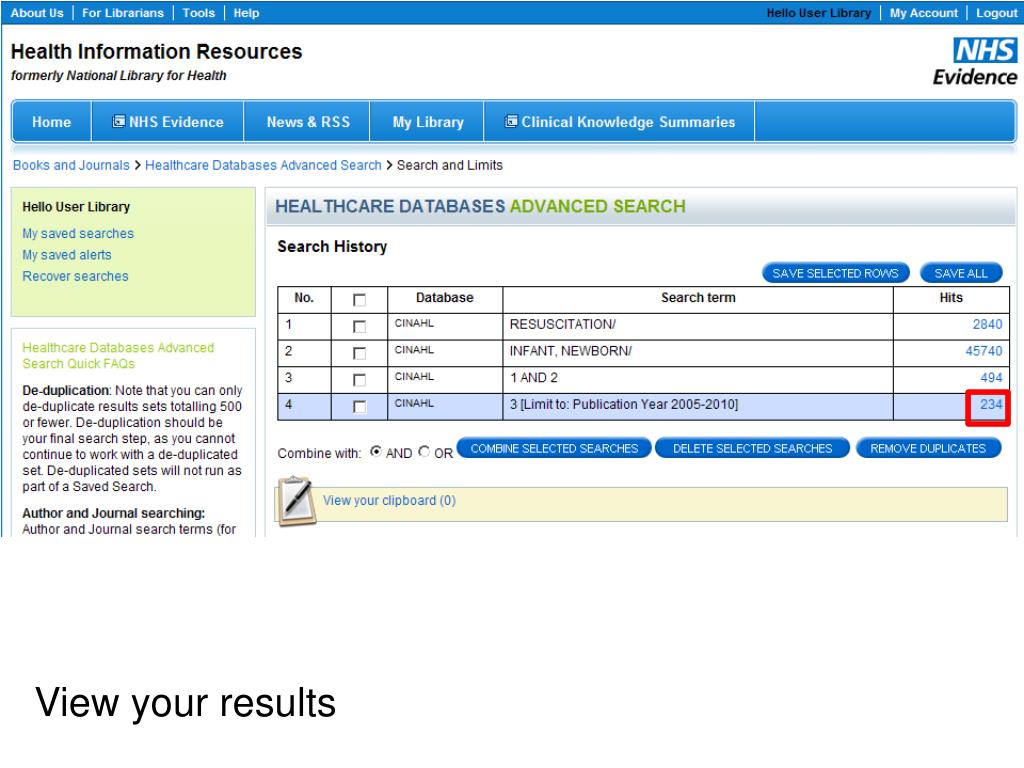
Task: Open the NHS Evidence tab
Action: [x=168, y=122]
